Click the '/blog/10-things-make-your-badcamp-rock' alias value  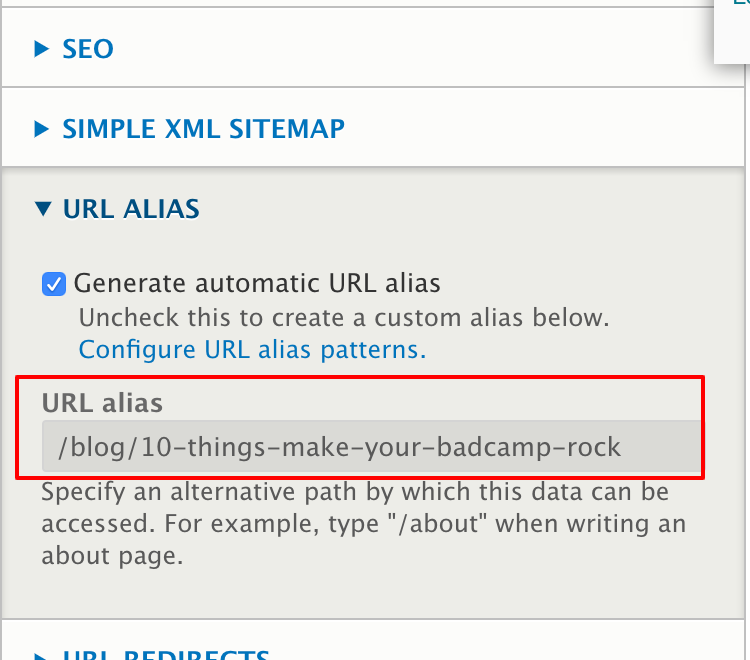pyautogui.click(x=340, y=446)
